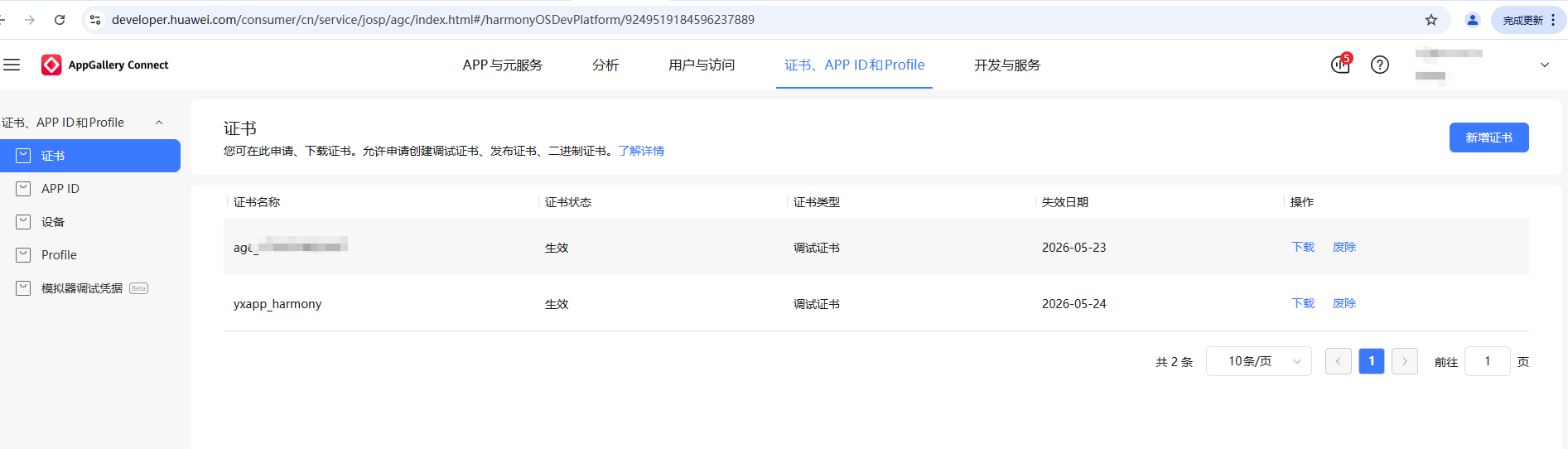Screen dimensions: 1568x449
Task: Open the 了解详情 link
Action: [641, 151]
